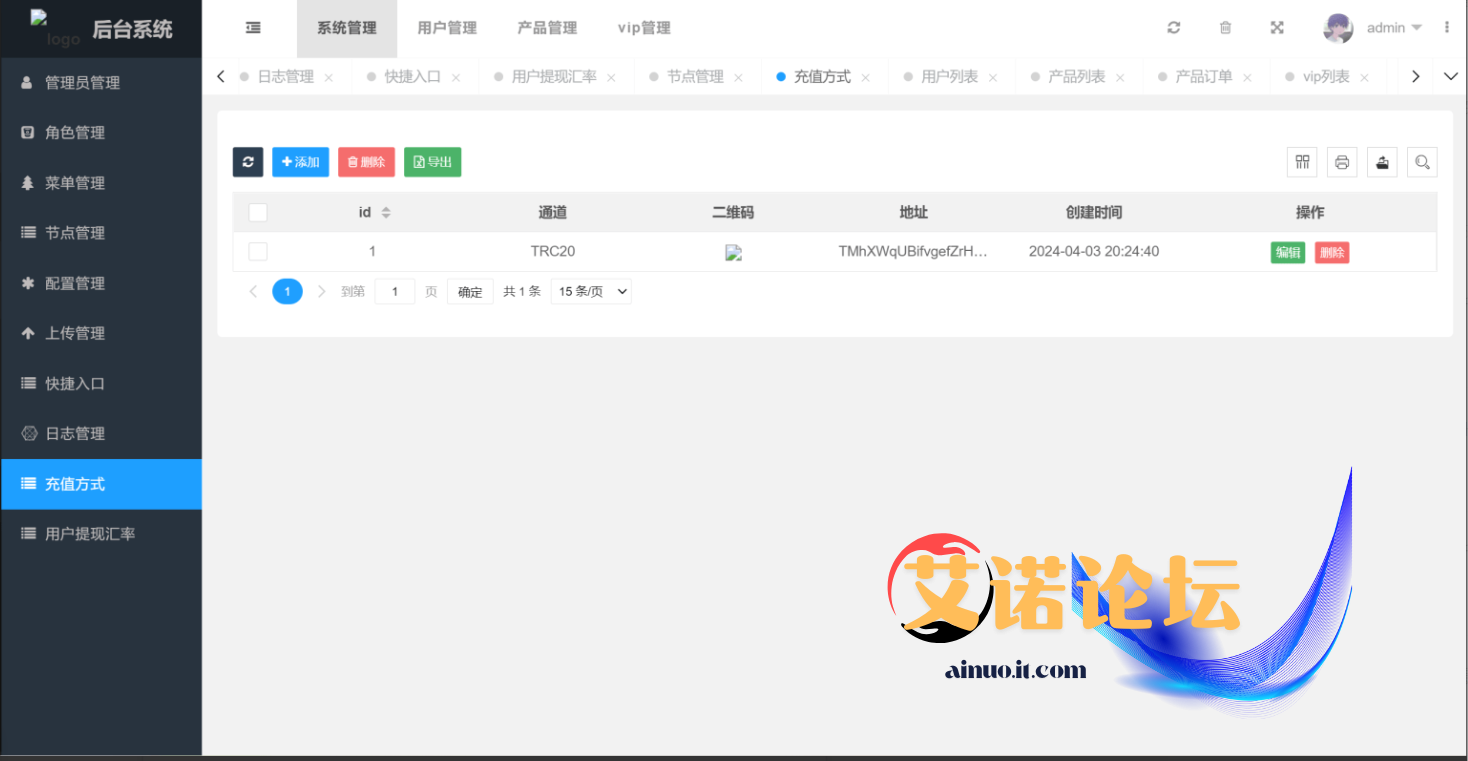
Task: Open 菜单管理 in the sidebar
Action: point(101,183)
